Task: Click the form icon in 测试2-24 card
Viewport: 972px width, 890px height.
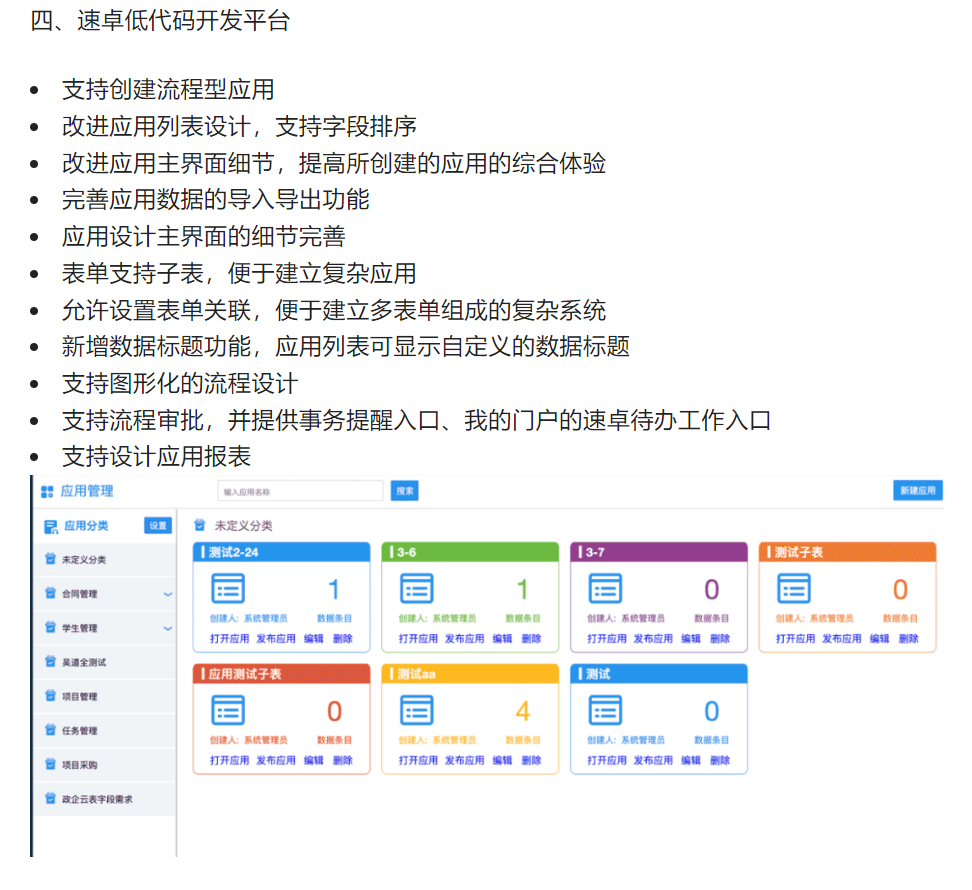Action: pos(228,588)
